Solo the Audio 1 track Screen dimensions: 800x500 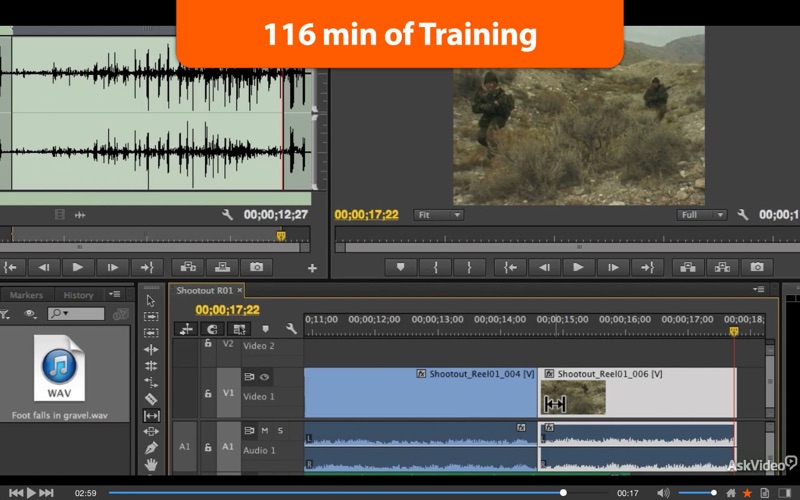[280, 431]
